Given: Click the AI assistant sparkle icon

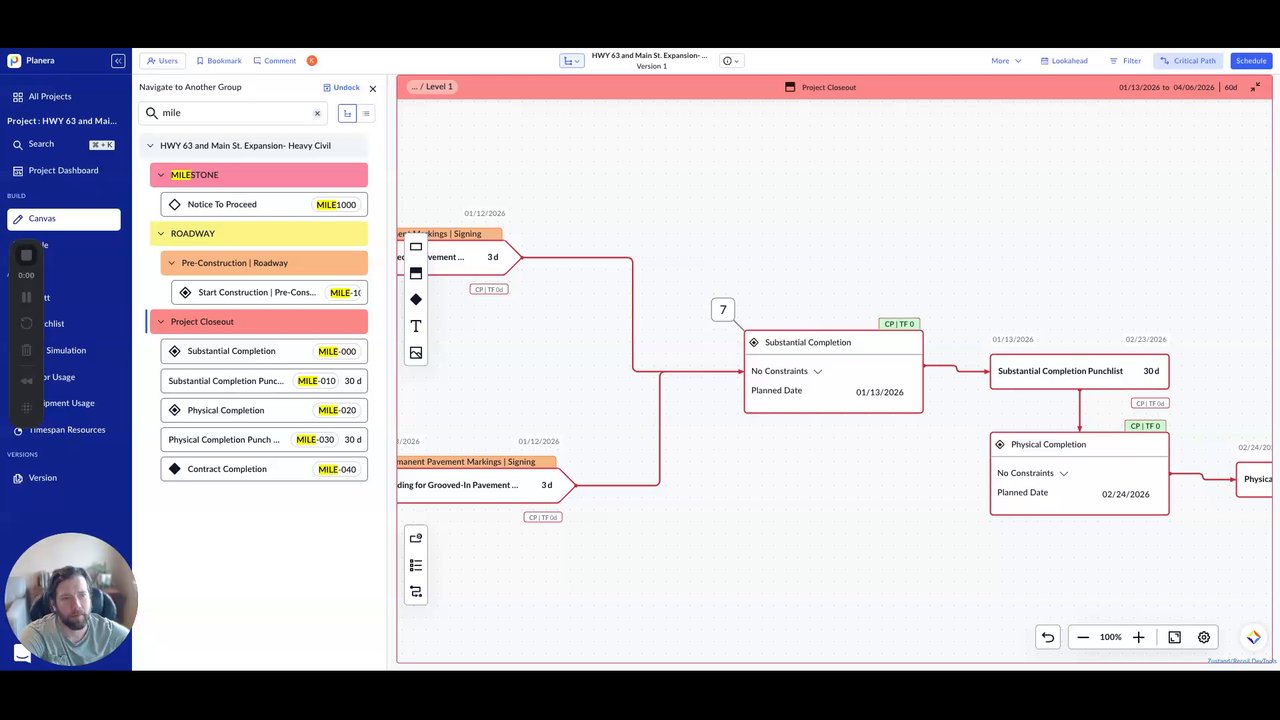Looking at the screenshot, I should (1253, 637).
